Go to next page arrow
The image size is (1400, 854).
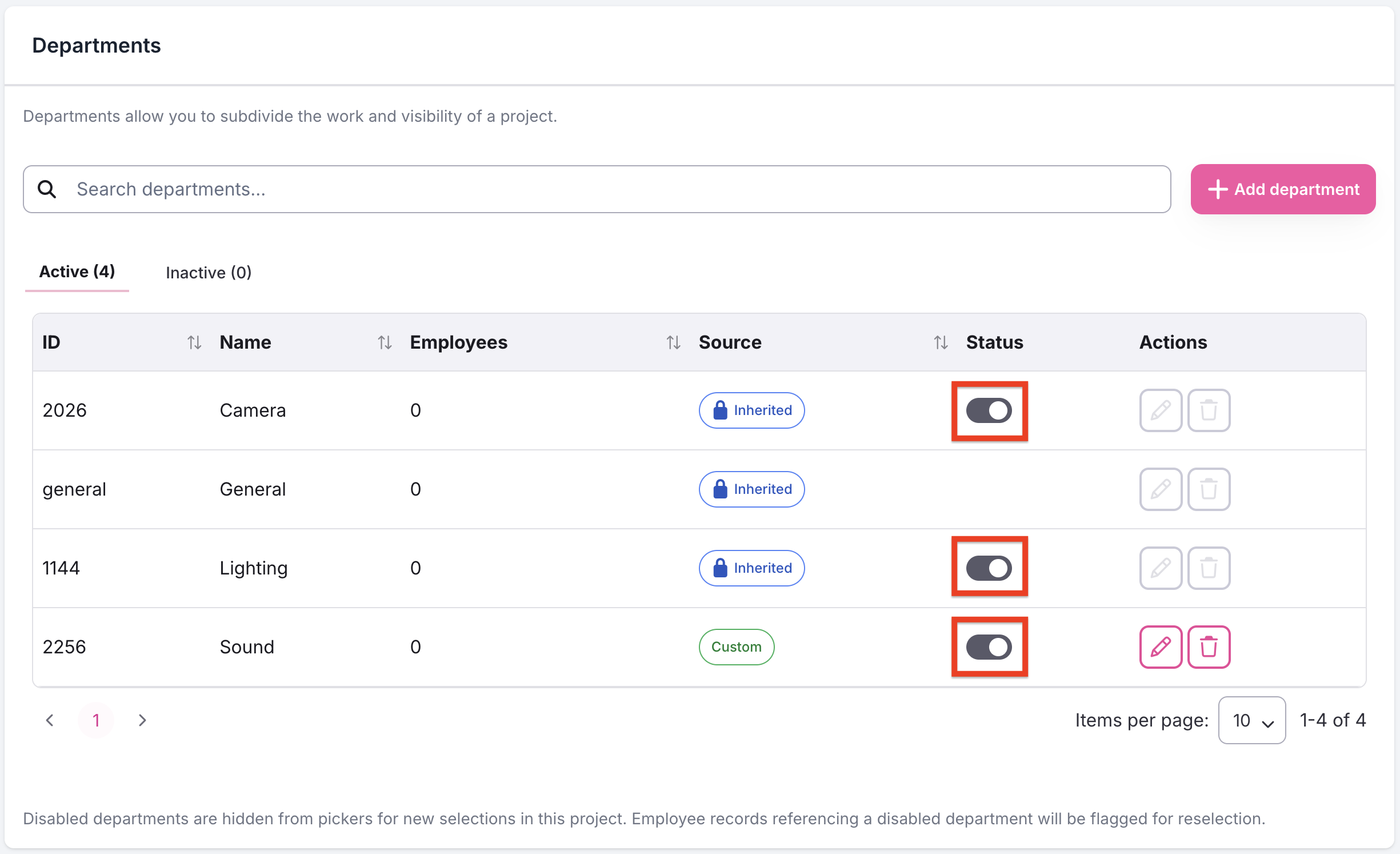(x=142, y=720)
